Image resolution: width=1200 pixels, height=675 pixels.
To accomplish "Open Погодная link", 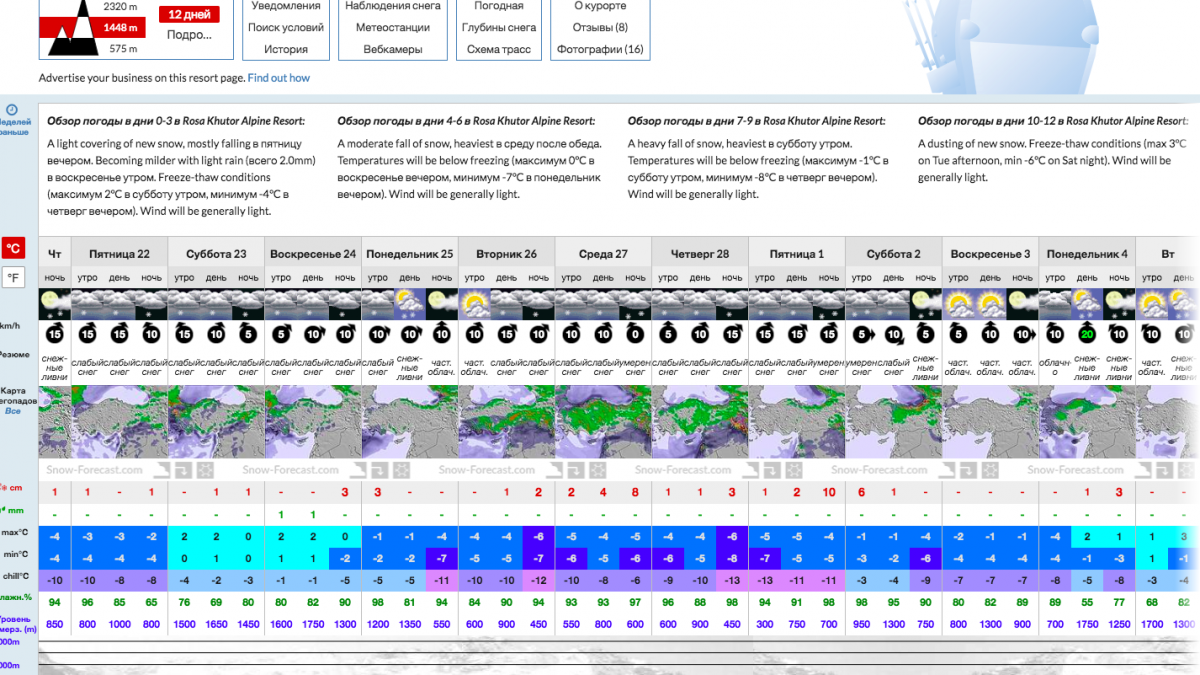I will pos(499,6).
